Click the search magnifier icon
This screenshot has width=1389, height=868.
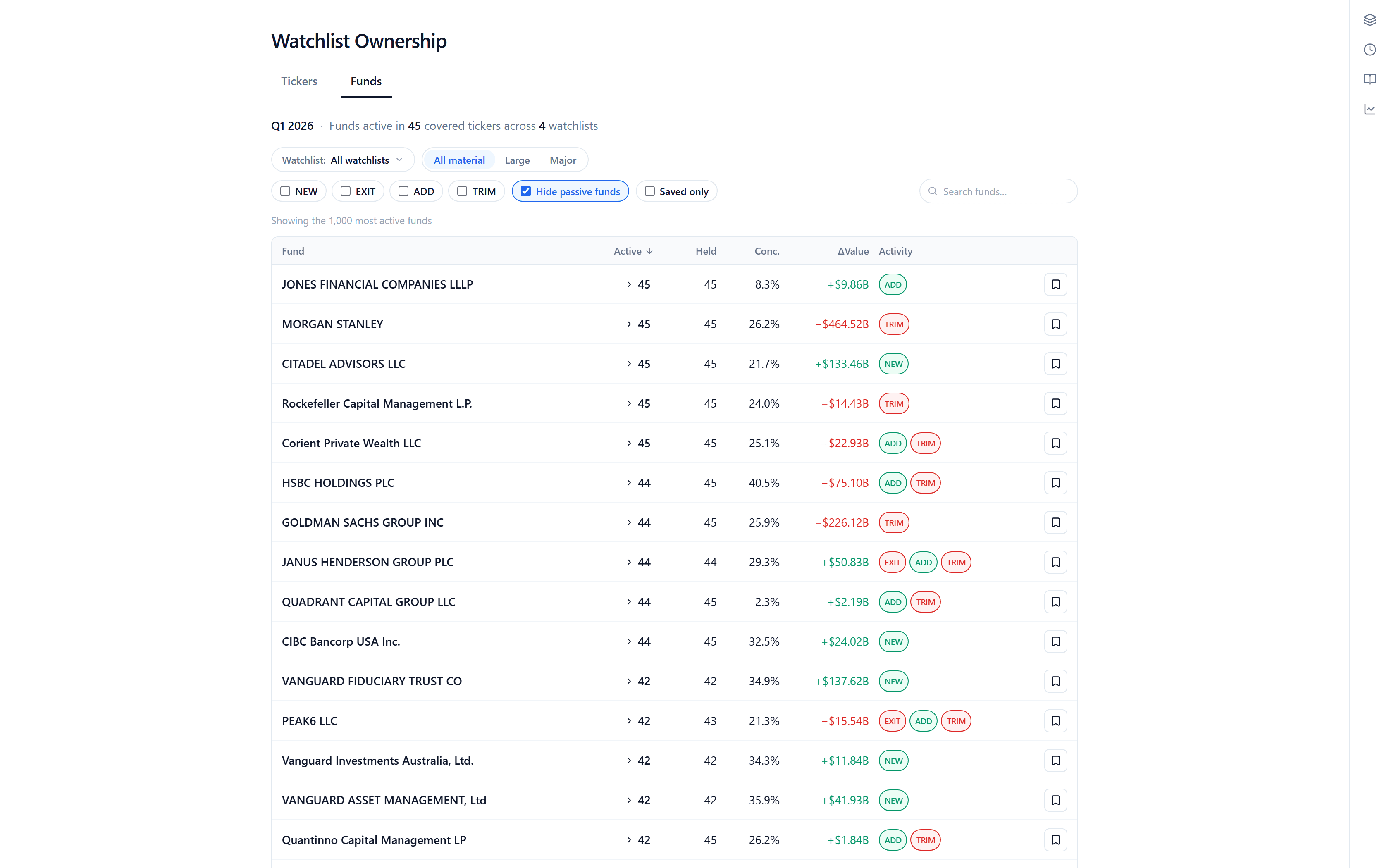click(932, 191)
